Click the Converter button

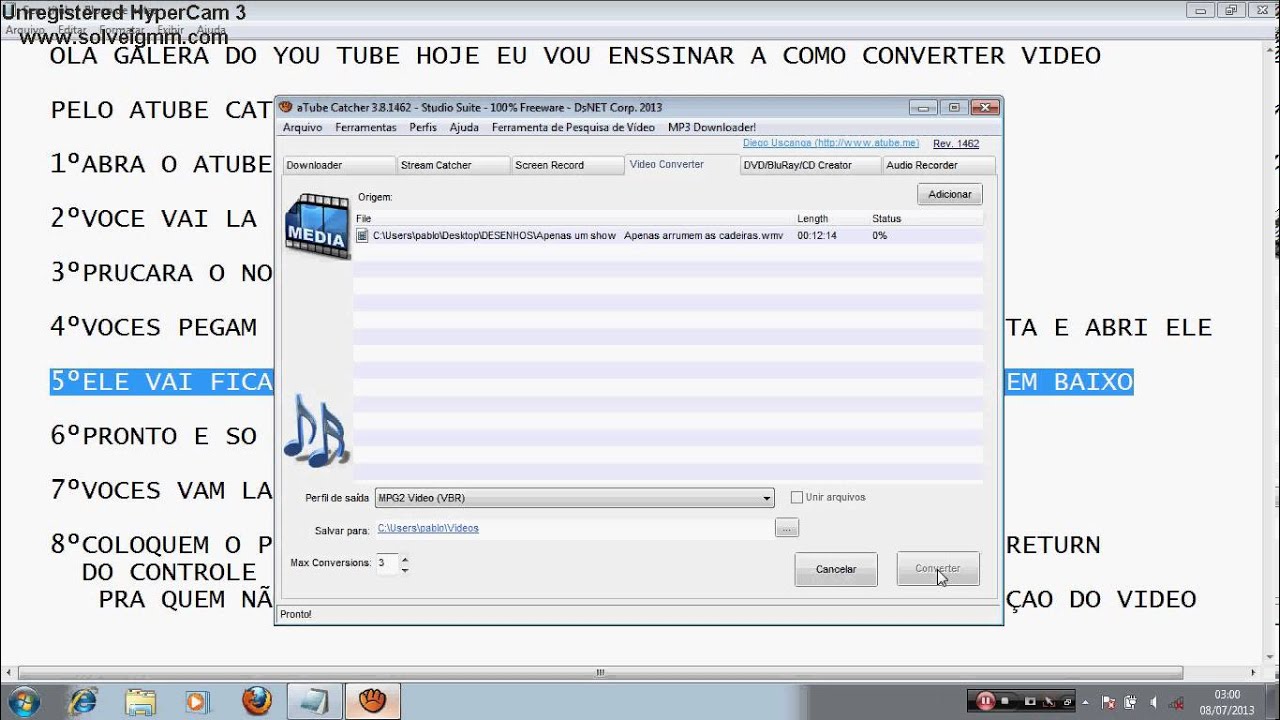(938, 569)
